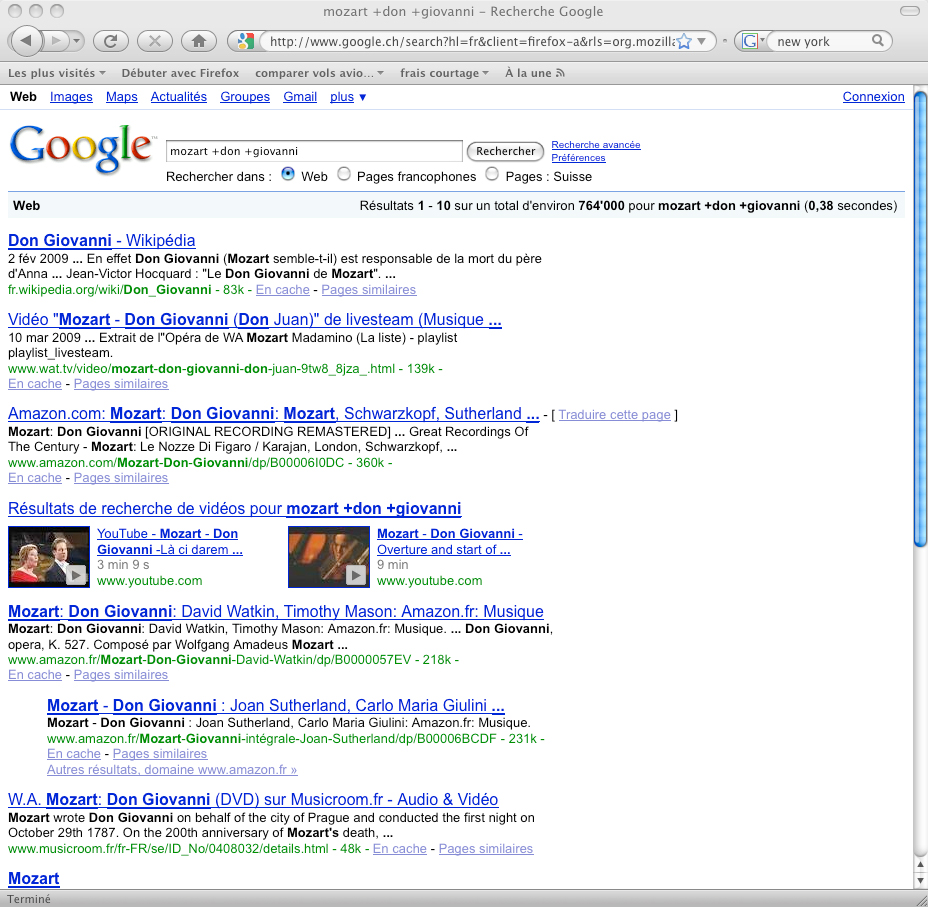Screen dimensions: 928x907
Task: Open Autres résultats domaine www.amazon.fr link
Action: 172,770
